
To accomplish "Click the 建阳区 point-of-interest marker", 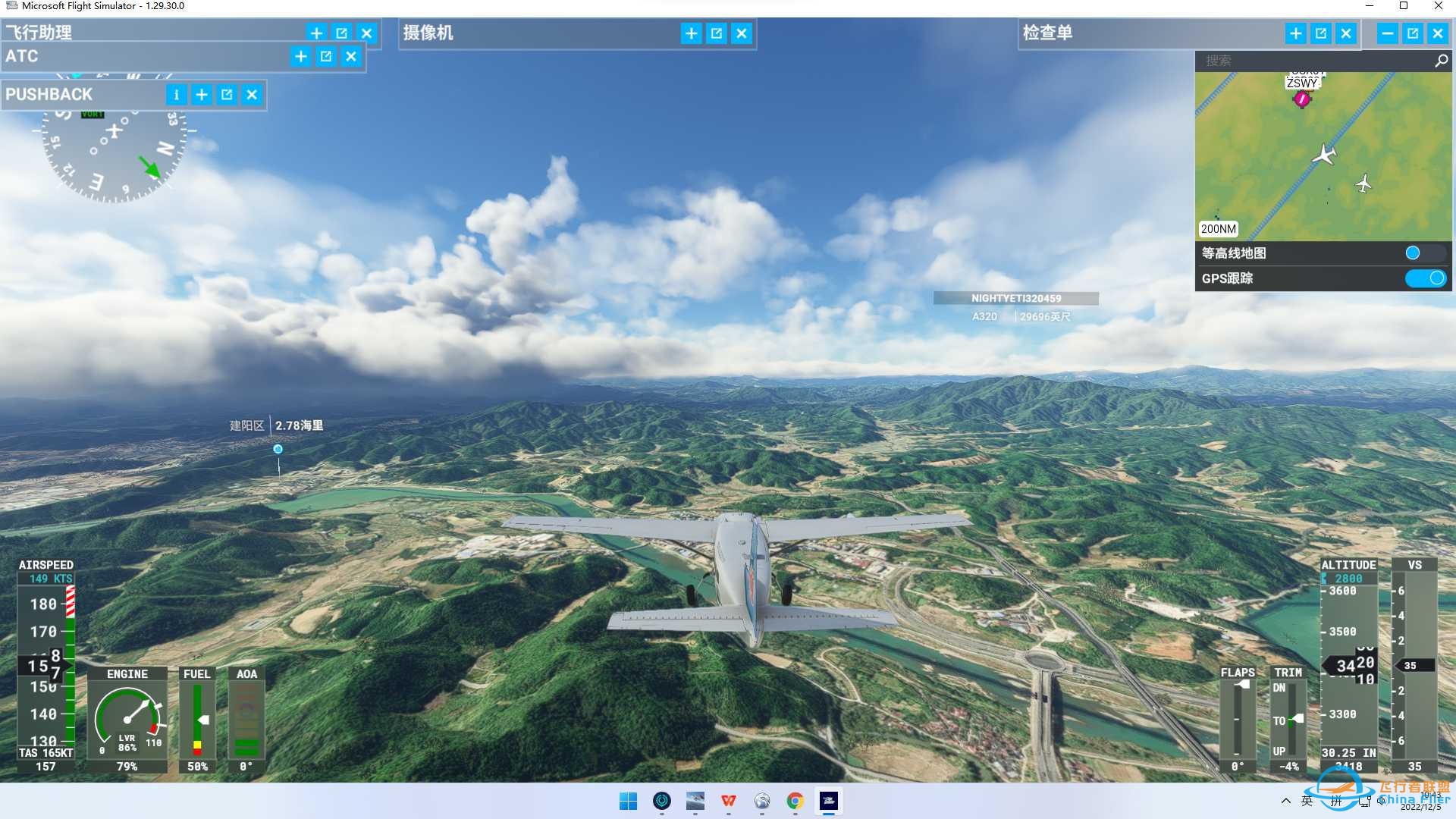I will point(278,449).
